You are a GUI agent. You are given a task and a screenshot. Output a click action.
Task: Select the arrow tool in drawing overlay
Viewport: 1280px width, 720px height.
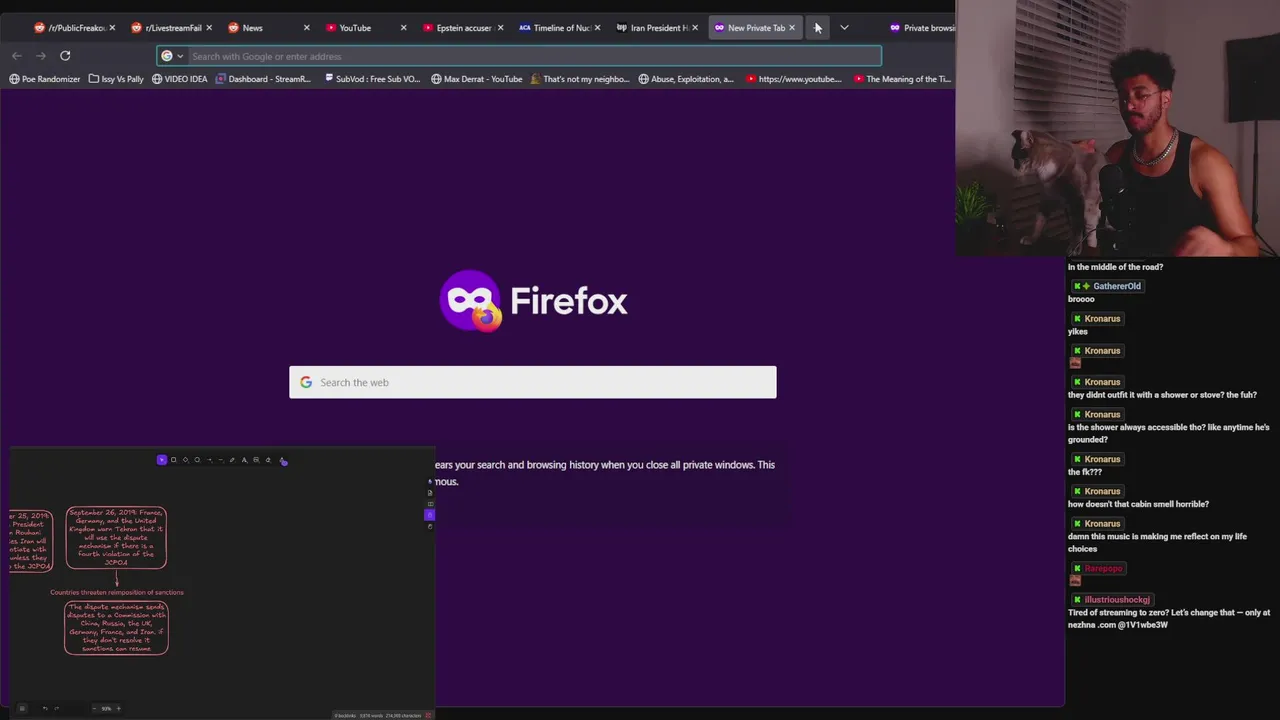(209, 460)
